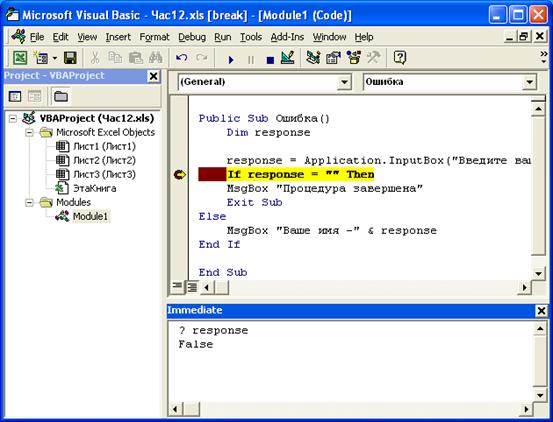The height and width of the screenshot is (422, 553).
Task: Select Module1 in project tree
Action: coord(90,216)
